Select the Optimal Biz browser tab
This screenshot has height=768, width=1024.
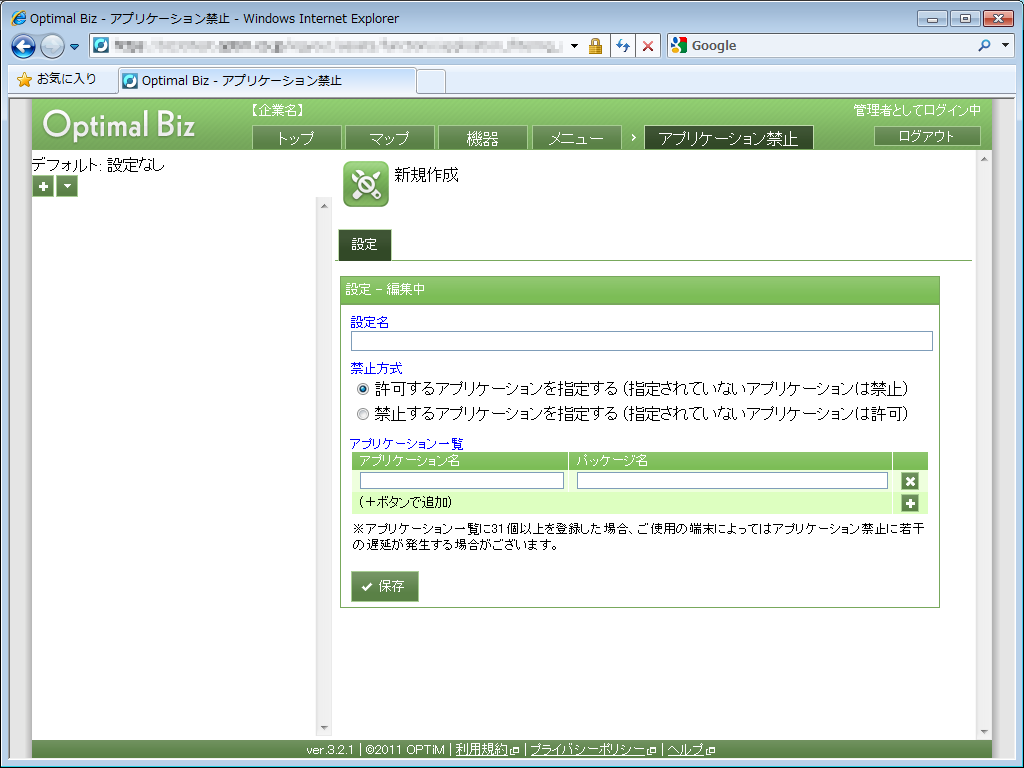click(266, 80)
